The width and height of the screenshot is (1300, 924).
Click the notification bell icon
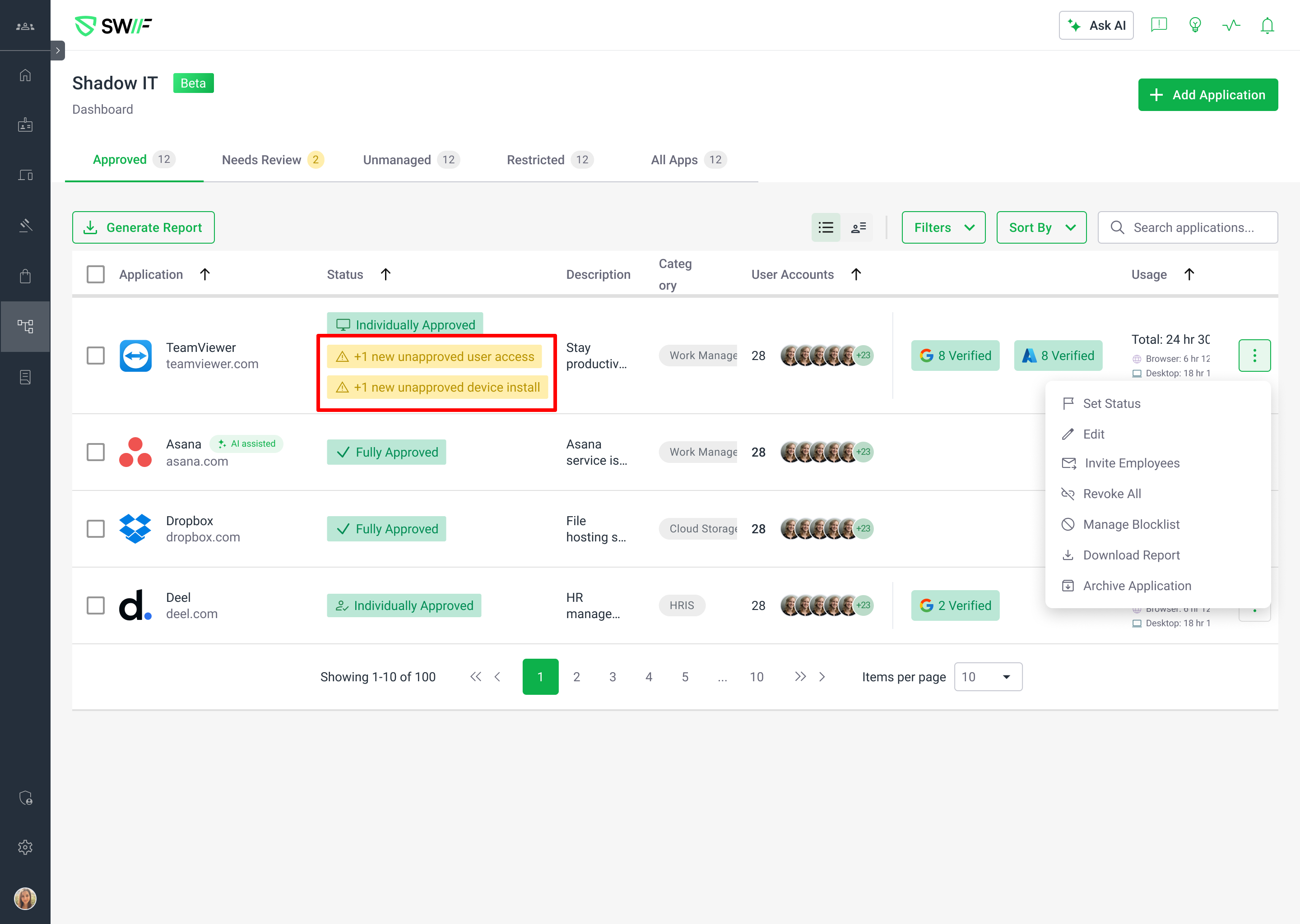click(1267, 26)
